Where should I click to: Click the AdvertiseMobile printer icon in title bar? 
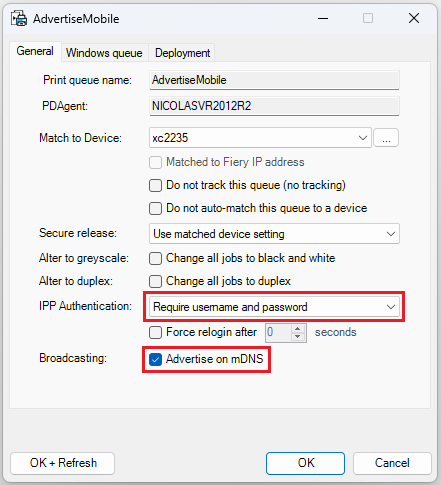click(19, 18)
